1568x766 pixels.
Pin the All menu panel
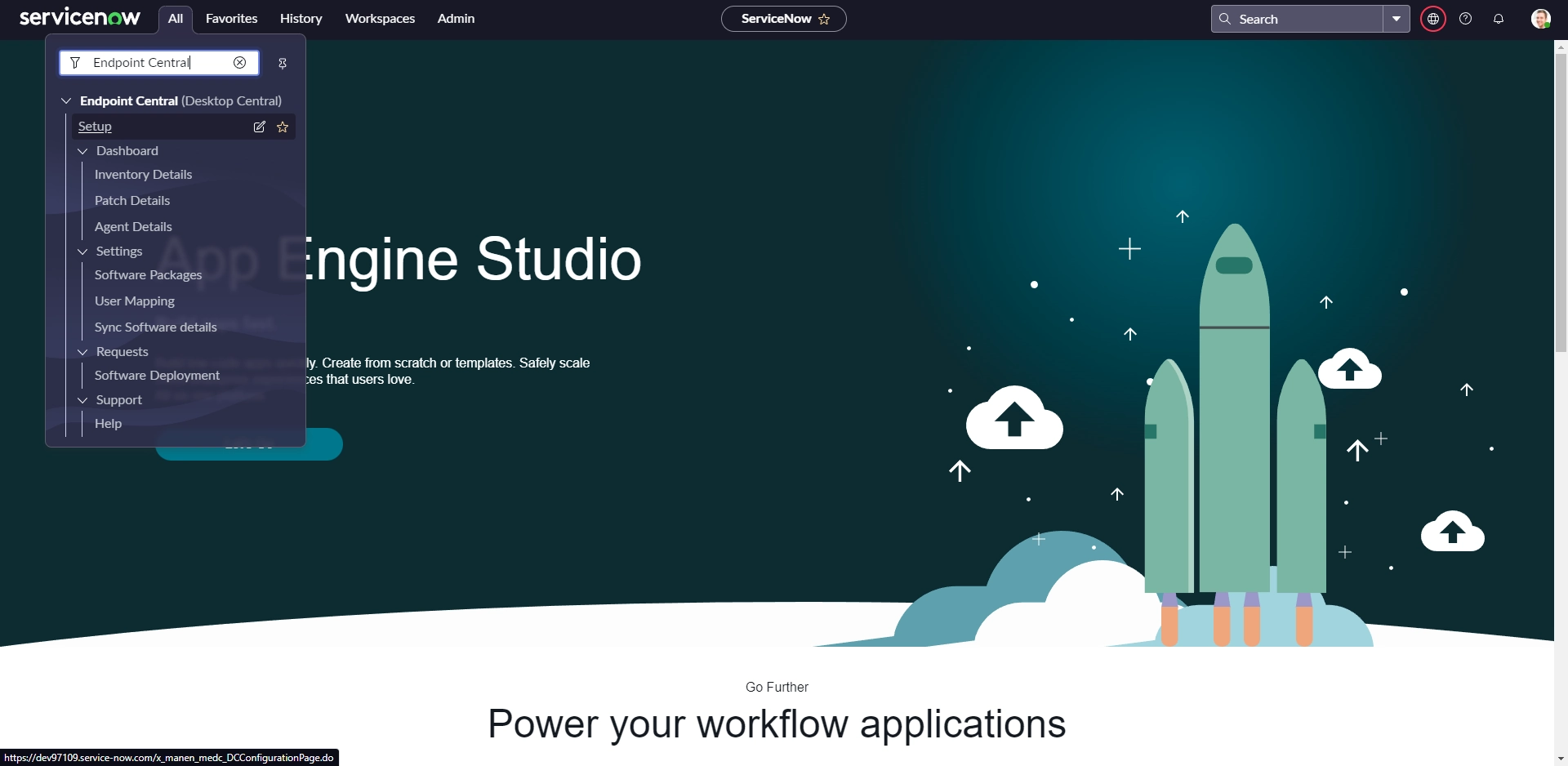coord(283,63)
